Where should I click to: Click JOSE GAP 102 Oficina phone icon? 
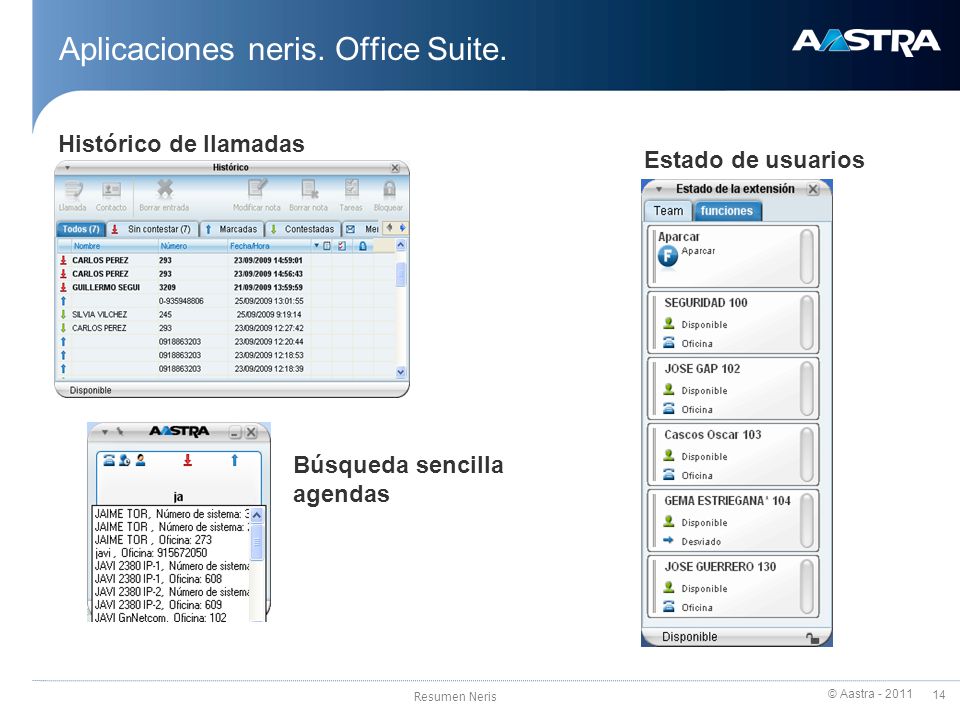tap(669, 408)
